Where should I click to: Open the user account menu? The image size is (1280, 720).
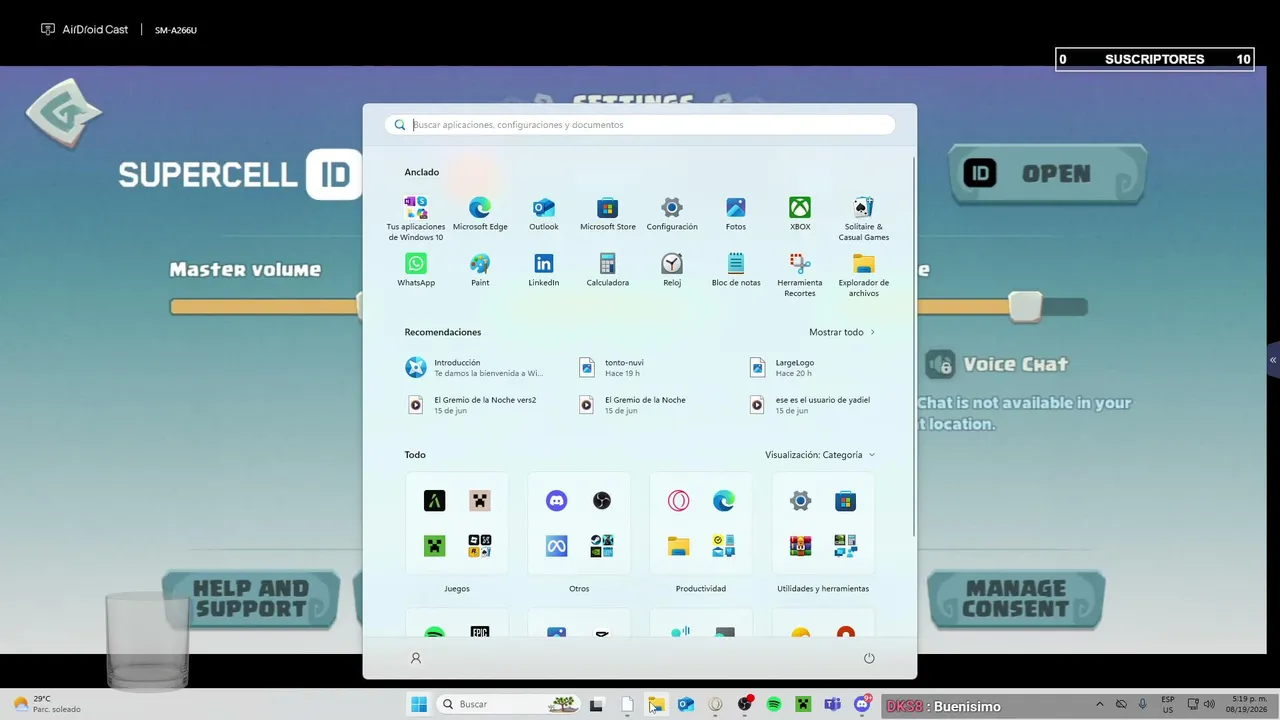[x=416, y=658]
